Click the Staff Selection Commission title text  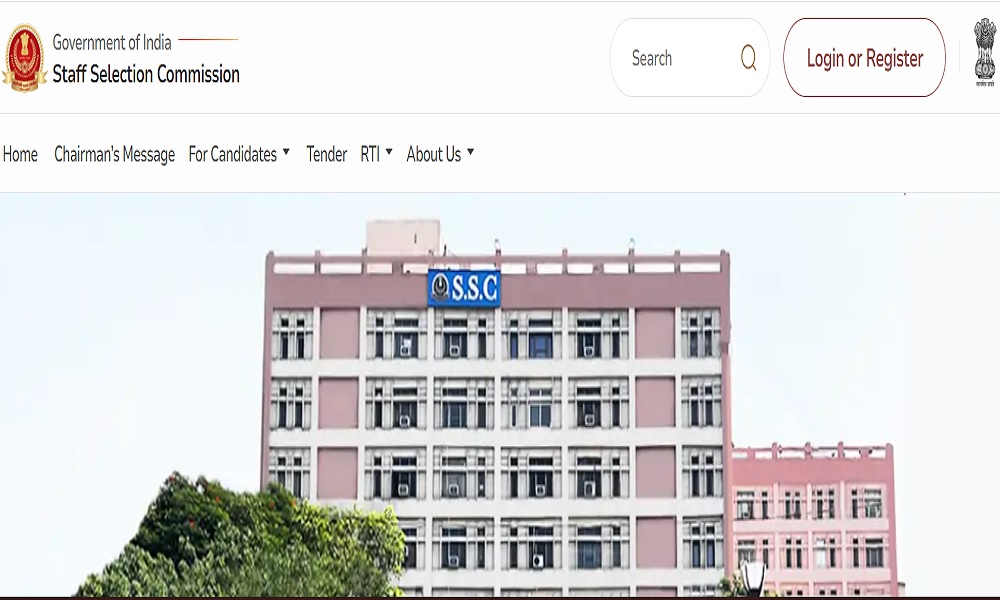tap(146, 74)
